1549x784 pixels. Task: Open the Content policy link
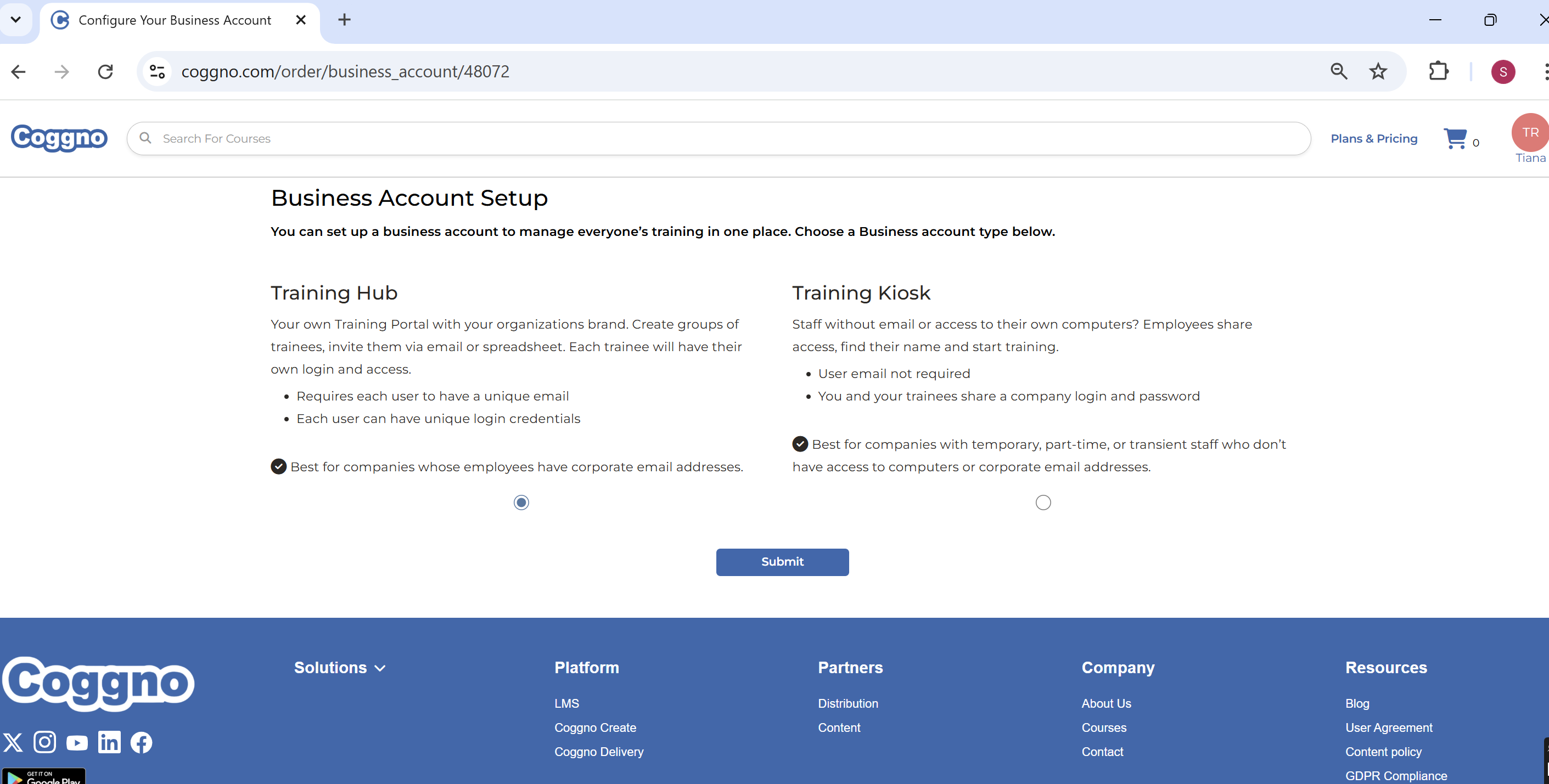tap(1384, 752)
